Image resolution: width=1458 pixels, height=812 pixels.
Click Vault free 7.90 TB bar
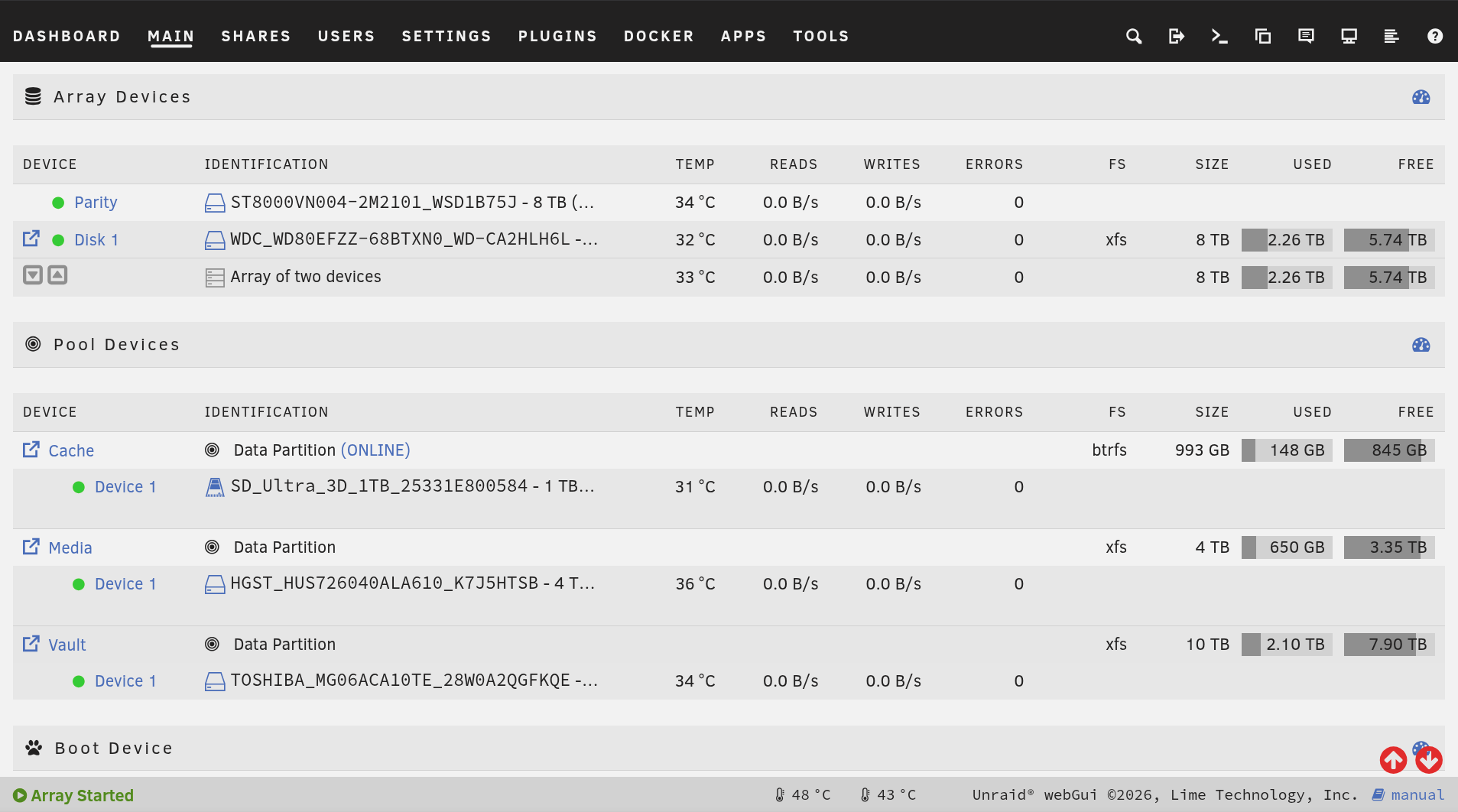(1389, 645)
